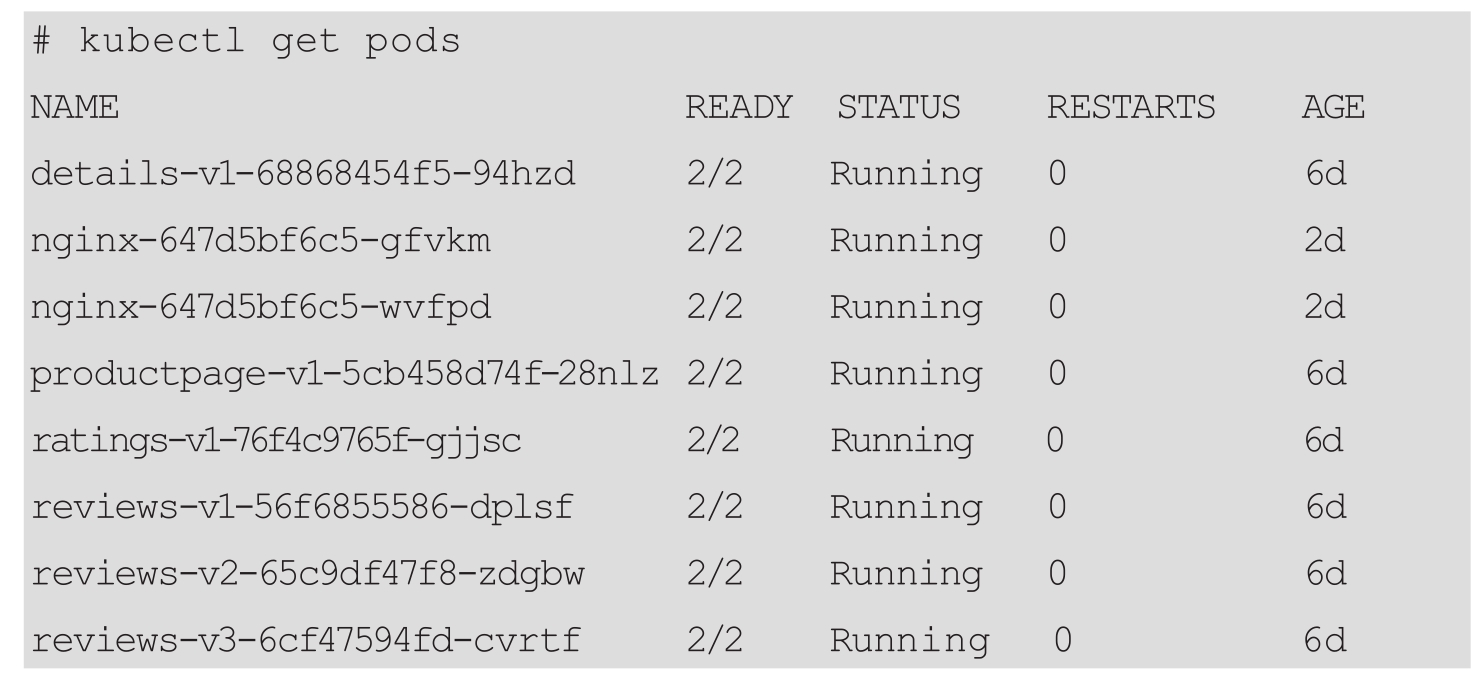
Task: Select pod name details-v1-68868454f5-94hzd
Action: click(x=303, y=174)
